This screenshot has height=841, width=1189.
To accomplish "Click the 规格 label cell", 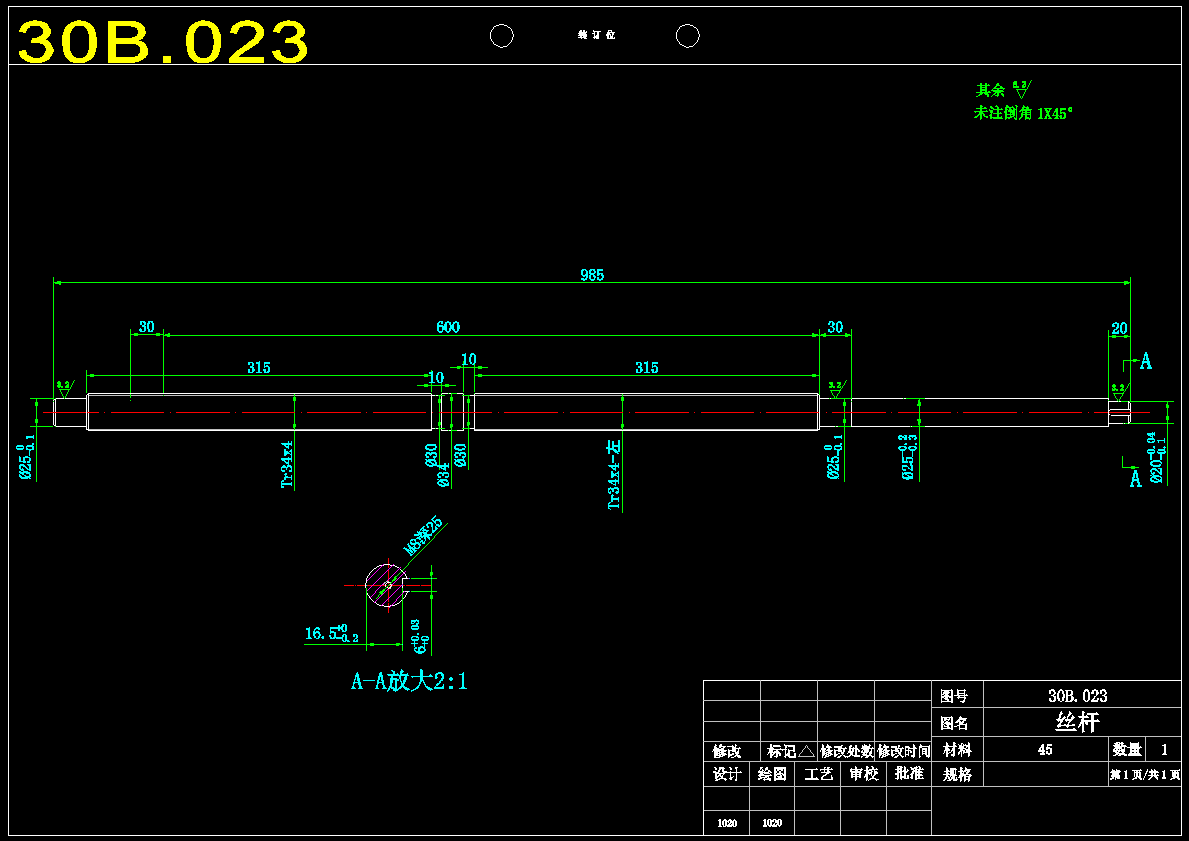I will click(957, 774).
